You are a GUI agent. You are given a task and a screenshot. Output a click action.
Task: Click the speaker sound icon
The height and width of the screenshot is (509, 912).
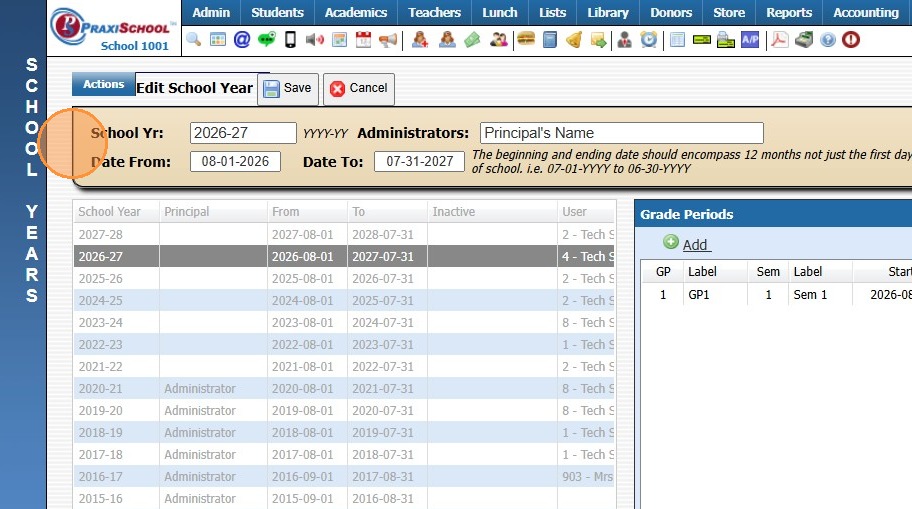tap(315, 40)
